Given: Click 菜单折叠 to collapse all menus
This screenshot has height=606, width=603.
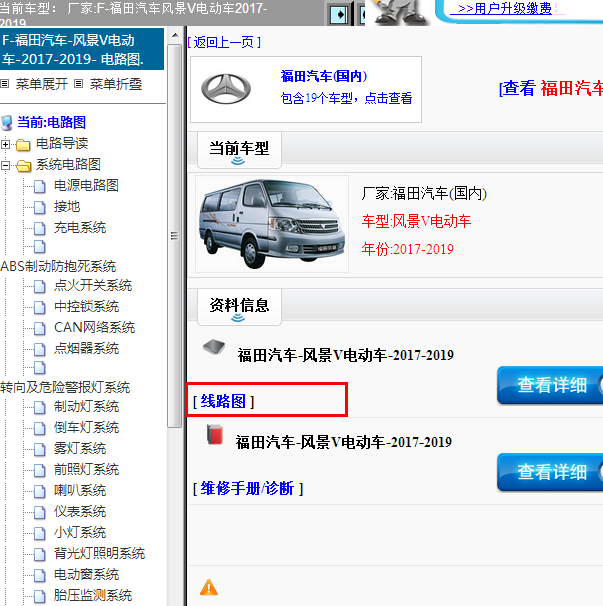Looking at the screenshot, I should click(x=116, y=84).
